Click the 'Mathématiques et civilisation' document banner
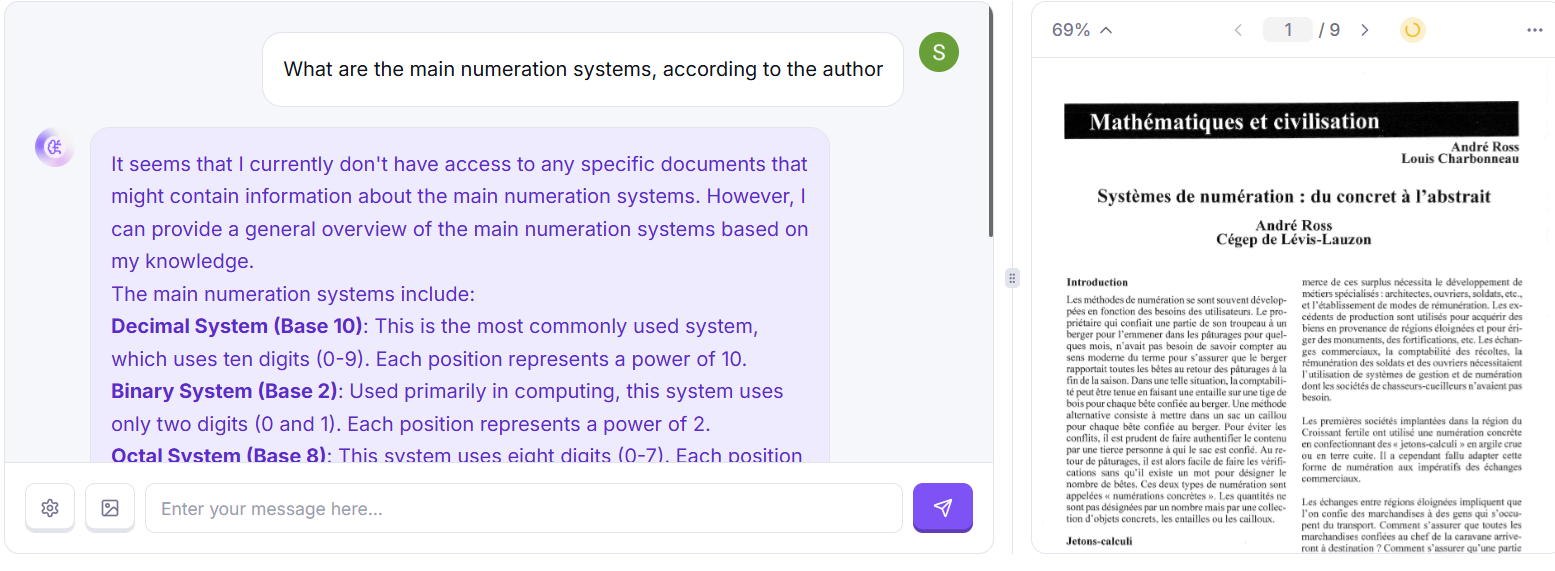This screenshot has height=571, width=1555. [x=1291, y=121]
